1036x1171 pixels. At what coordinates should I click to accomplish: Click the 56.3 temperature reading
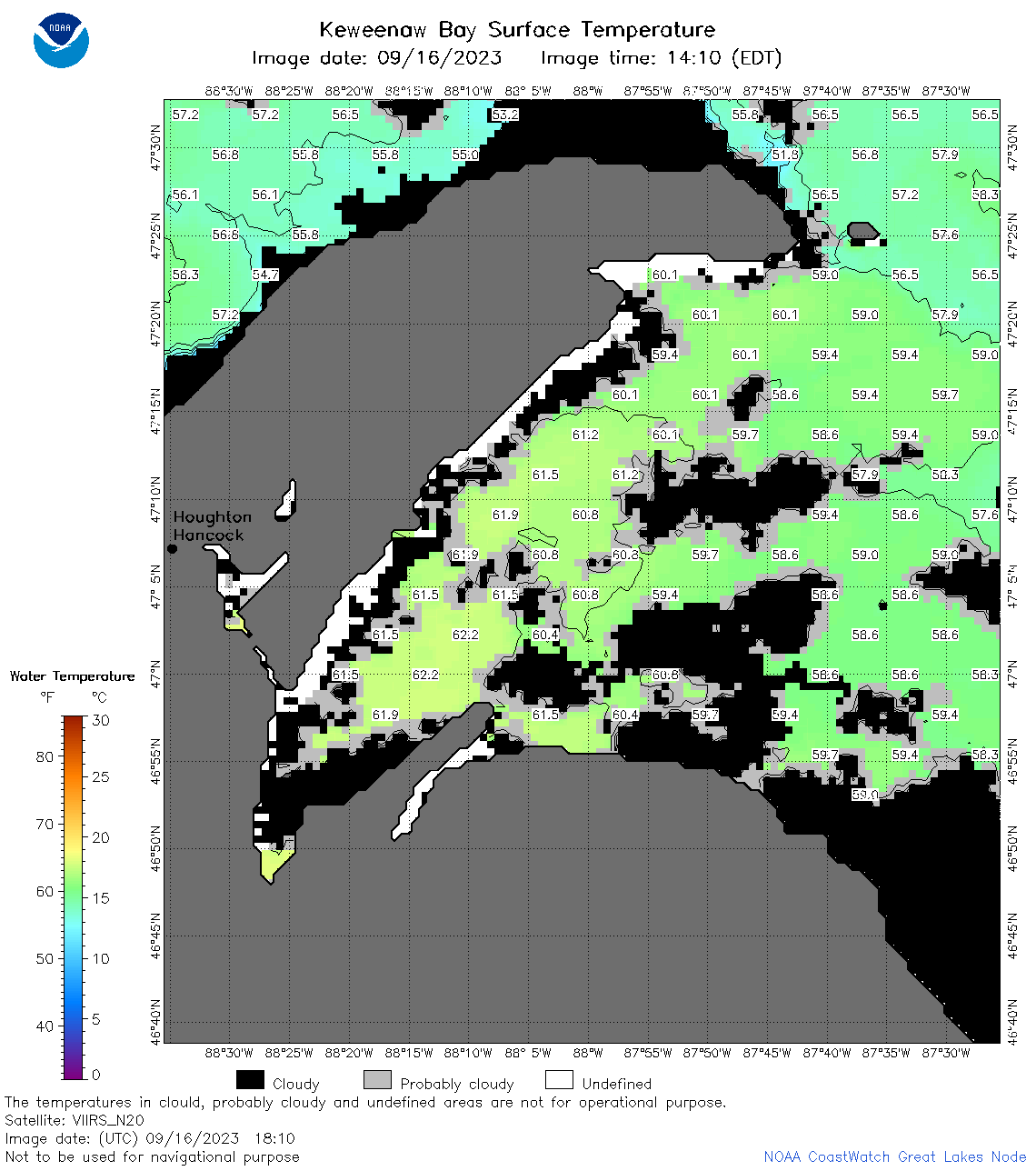[185, 275]
